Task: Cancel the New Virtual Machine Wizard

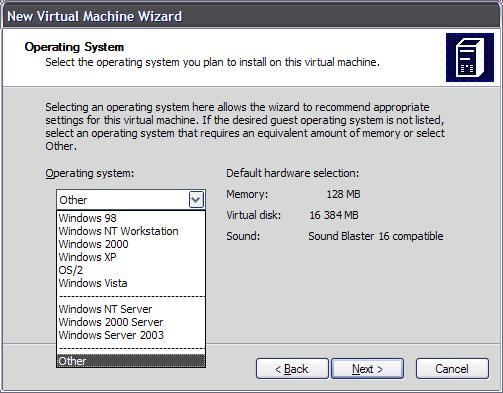Action: point(452,369)
